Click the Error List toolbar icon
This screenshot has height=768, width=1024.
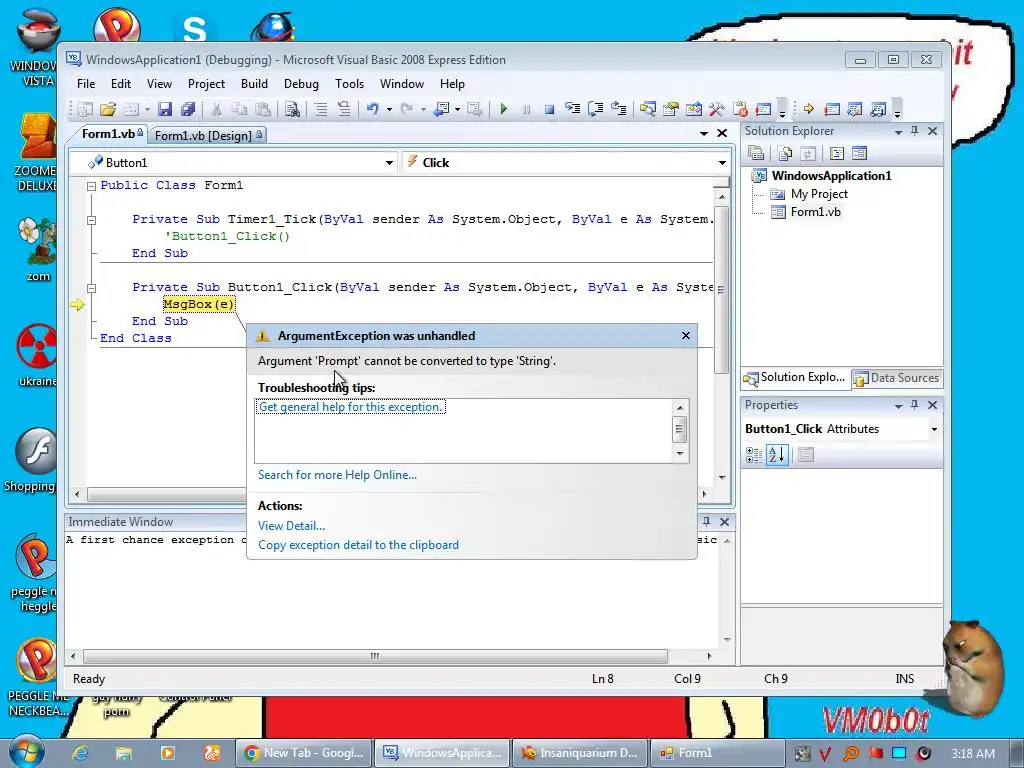[740, 109]
